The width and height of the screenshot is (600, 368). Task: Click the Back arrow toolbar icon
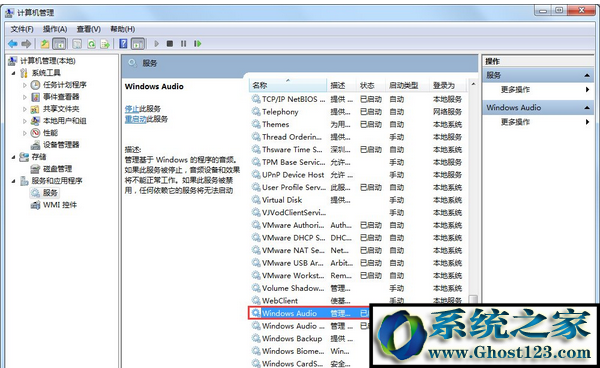[13, 44]
